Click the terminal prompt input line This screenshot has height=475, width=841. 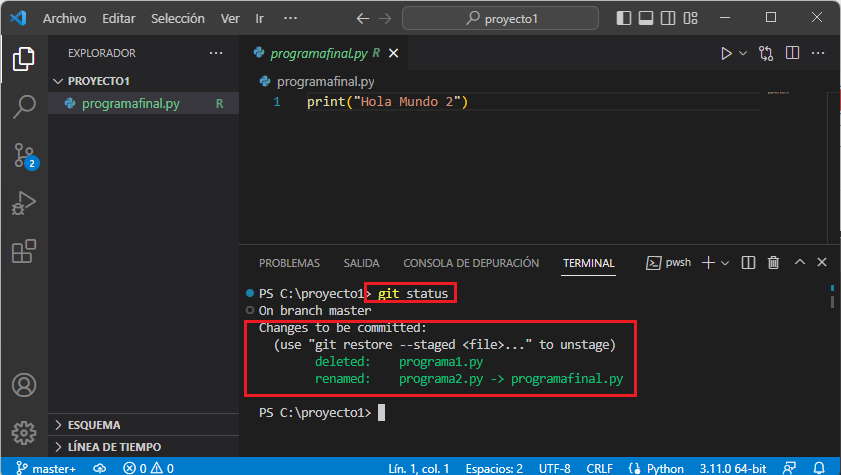(x=322, y=412)
